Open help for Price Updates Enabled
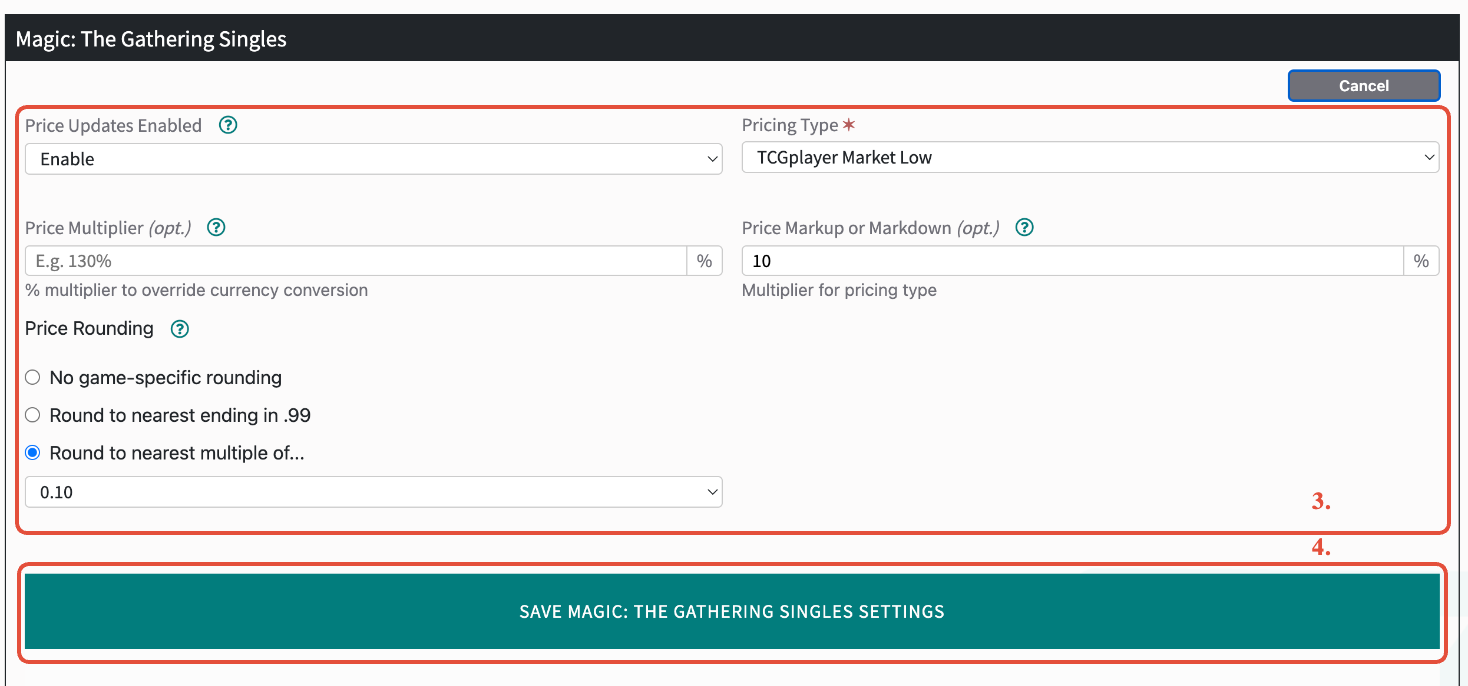The image size is (1468, 686). [228, 125]
